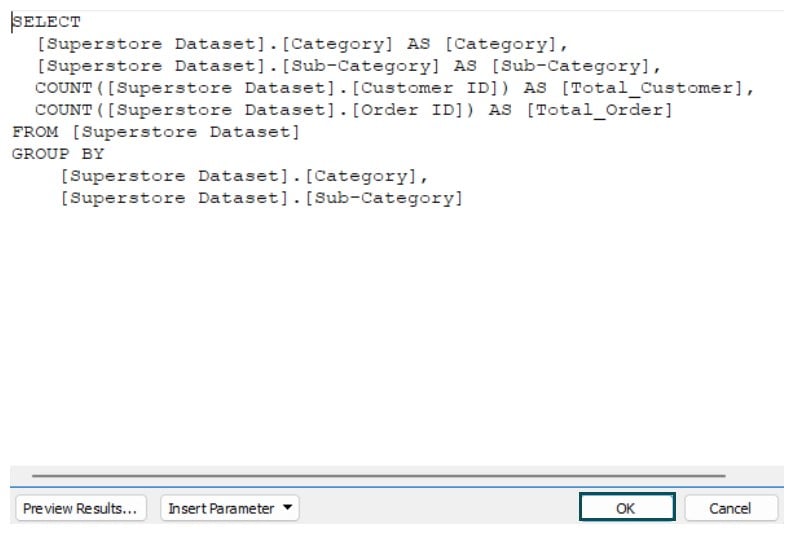Click the GROUP BY keyword line
Viewport: 786px width, 533px height.
[x=58, y=154]
